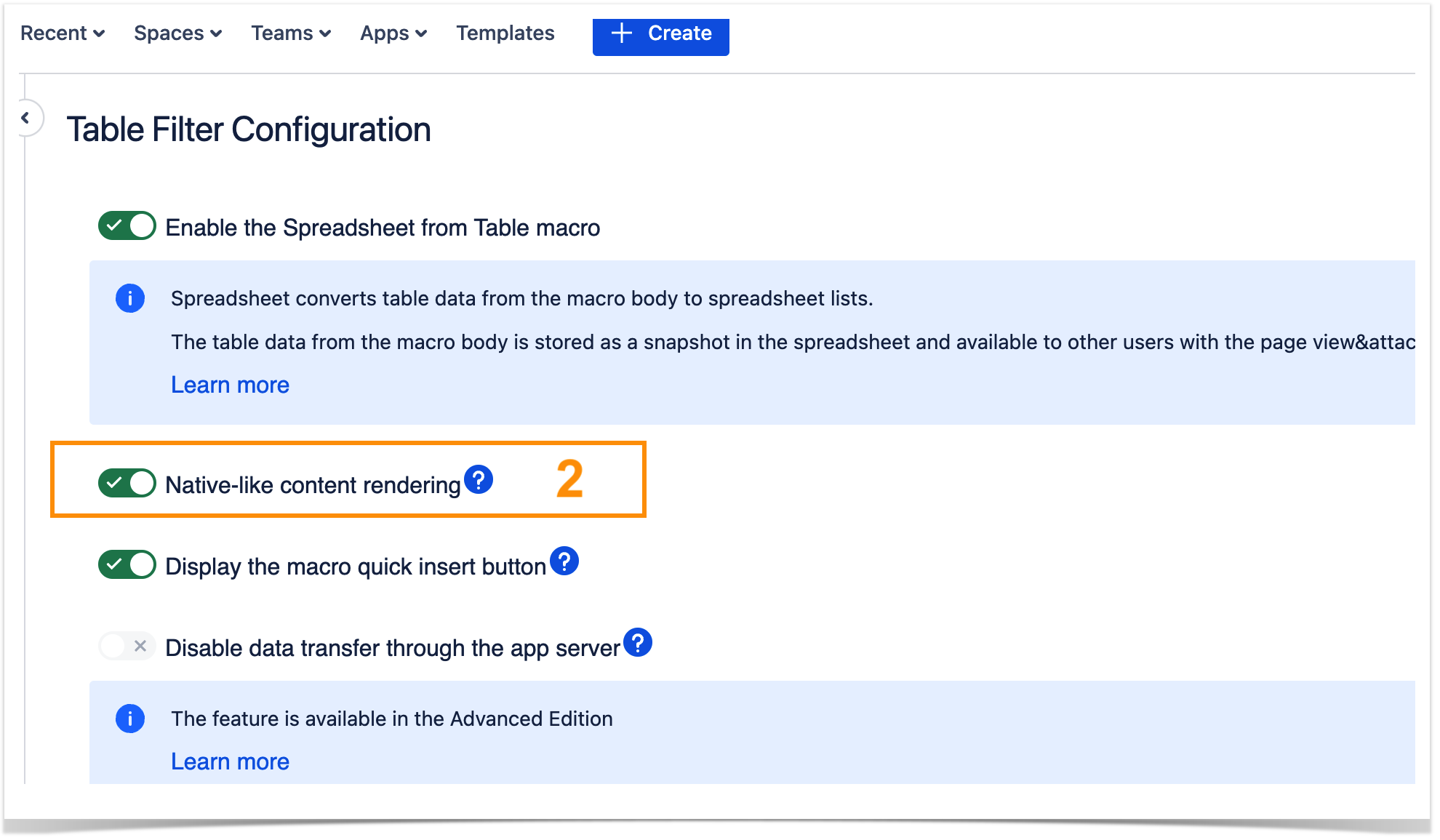The width and height of the screenshot is (1440, 840).
Task: Expand the Spaces dropdown
Action: (177, 33)
